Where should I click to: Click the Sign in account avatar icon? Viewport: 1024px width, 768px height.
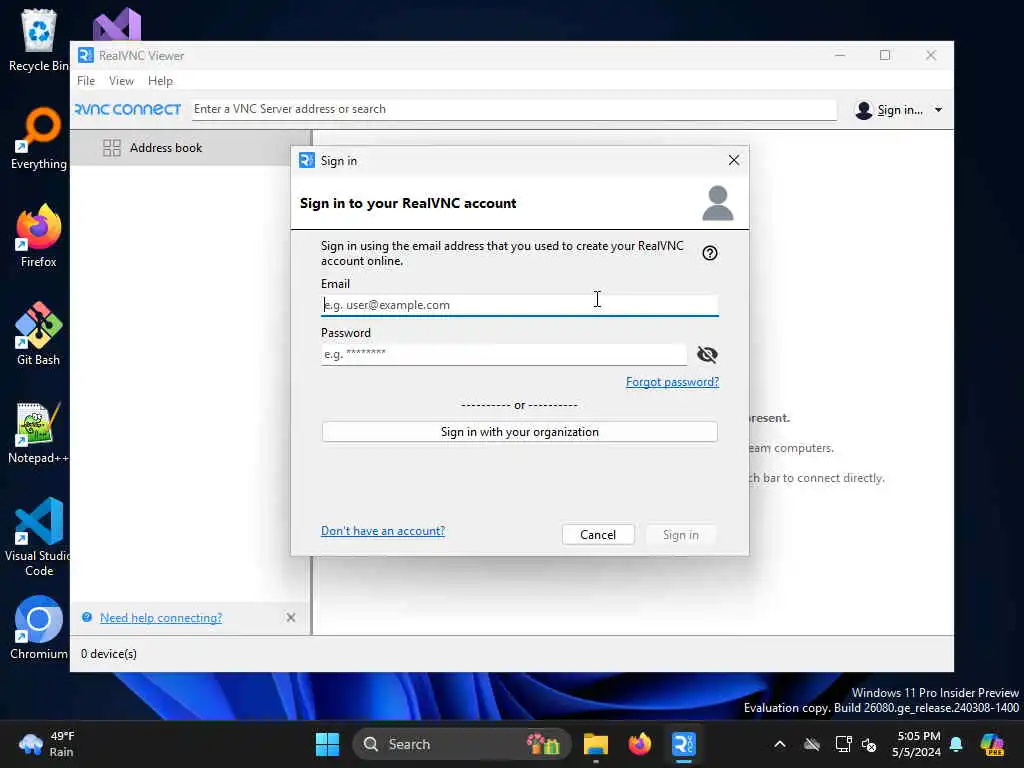click(864, 110)
